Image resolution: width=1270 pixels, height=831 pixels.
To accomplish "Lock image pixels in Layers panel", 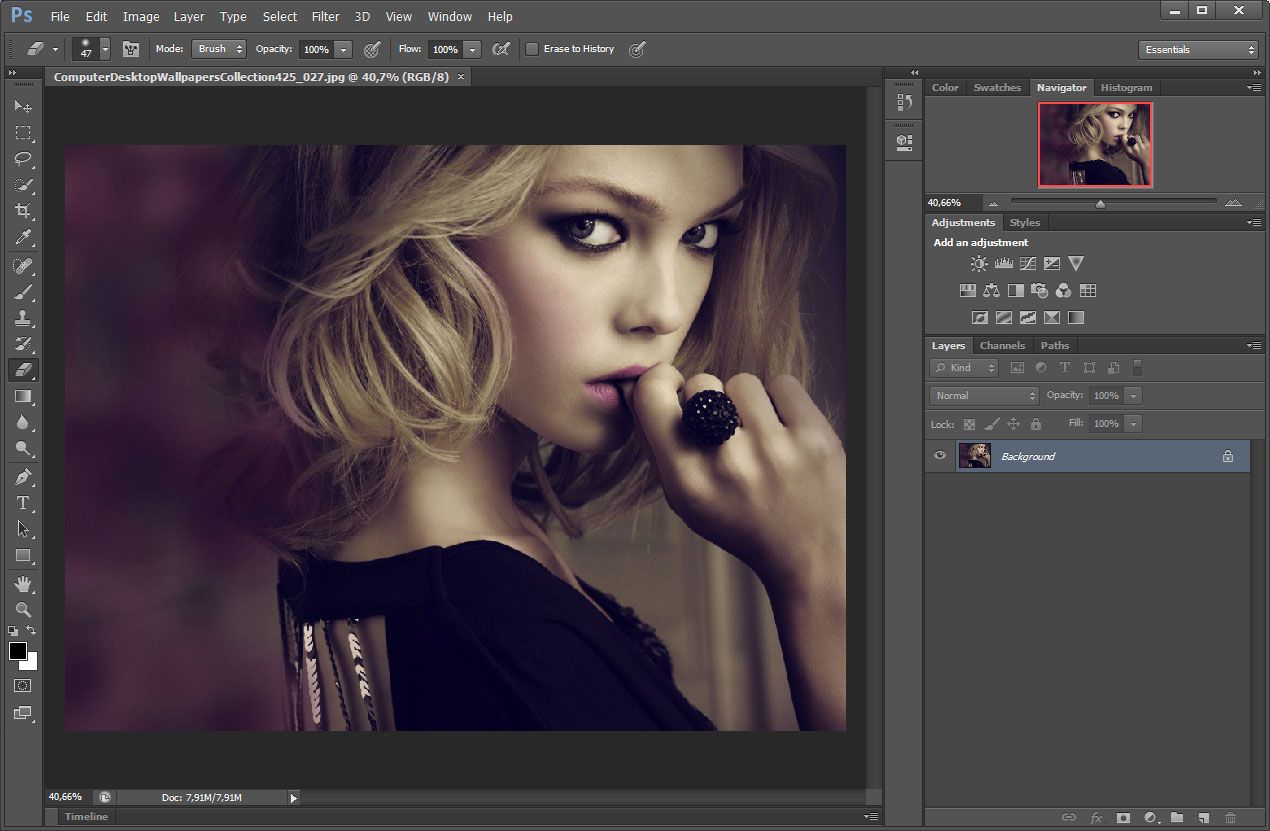I will 991,424.
